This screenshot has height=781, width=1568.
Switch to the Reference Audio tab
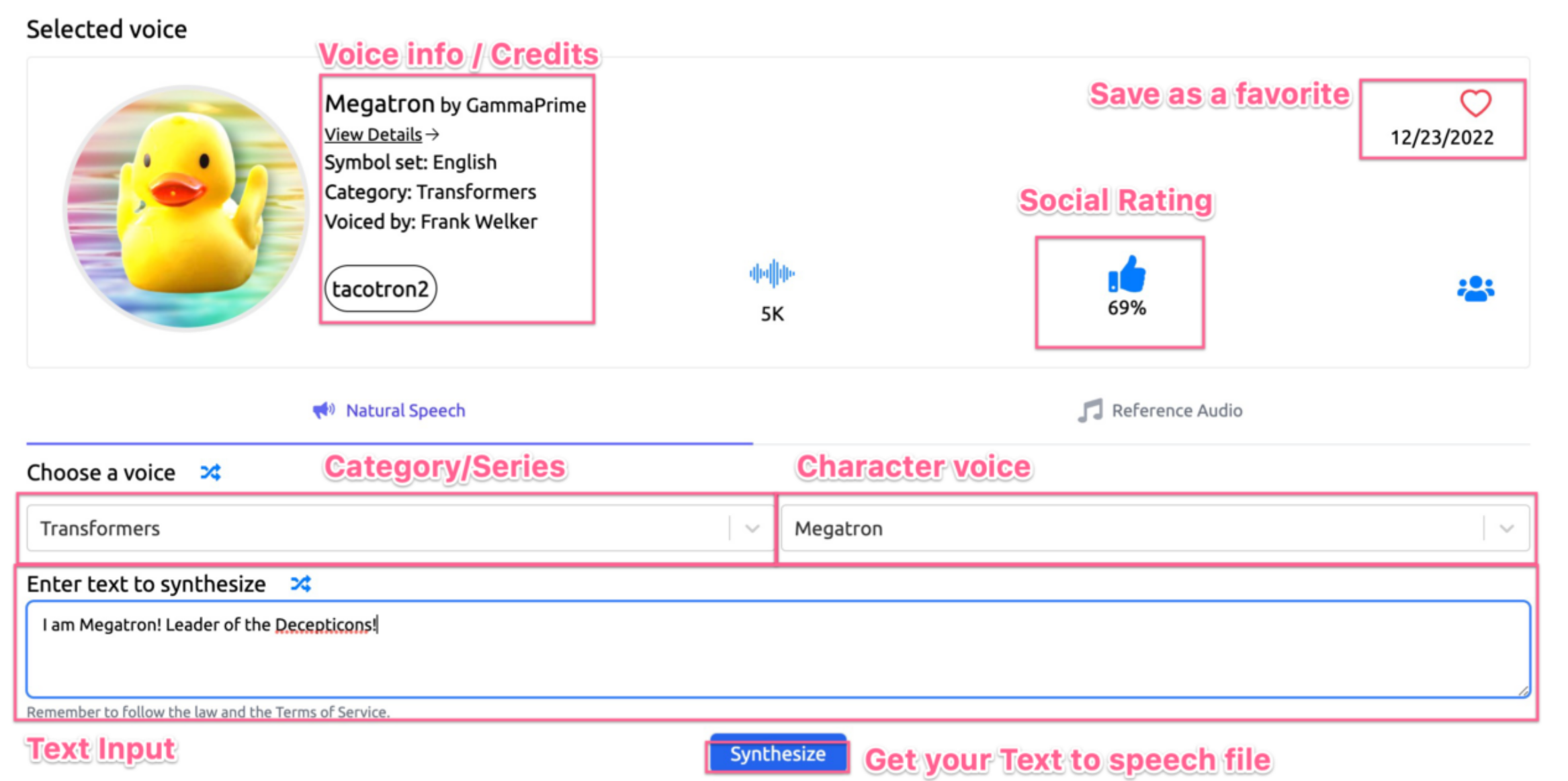click(1176, 411)
